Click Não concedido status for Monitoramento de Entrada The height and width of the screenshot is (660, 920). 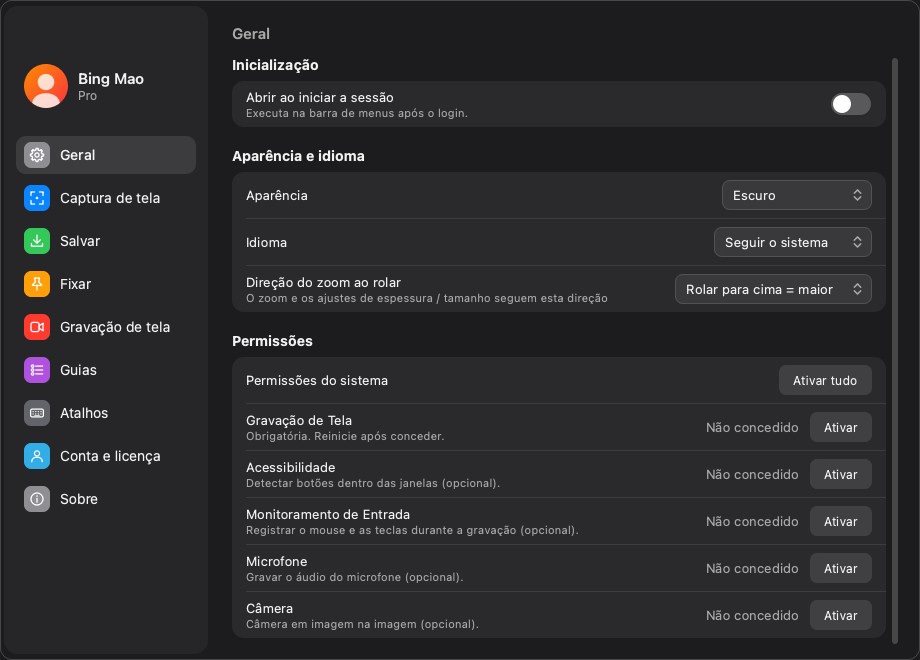(752, 522)
